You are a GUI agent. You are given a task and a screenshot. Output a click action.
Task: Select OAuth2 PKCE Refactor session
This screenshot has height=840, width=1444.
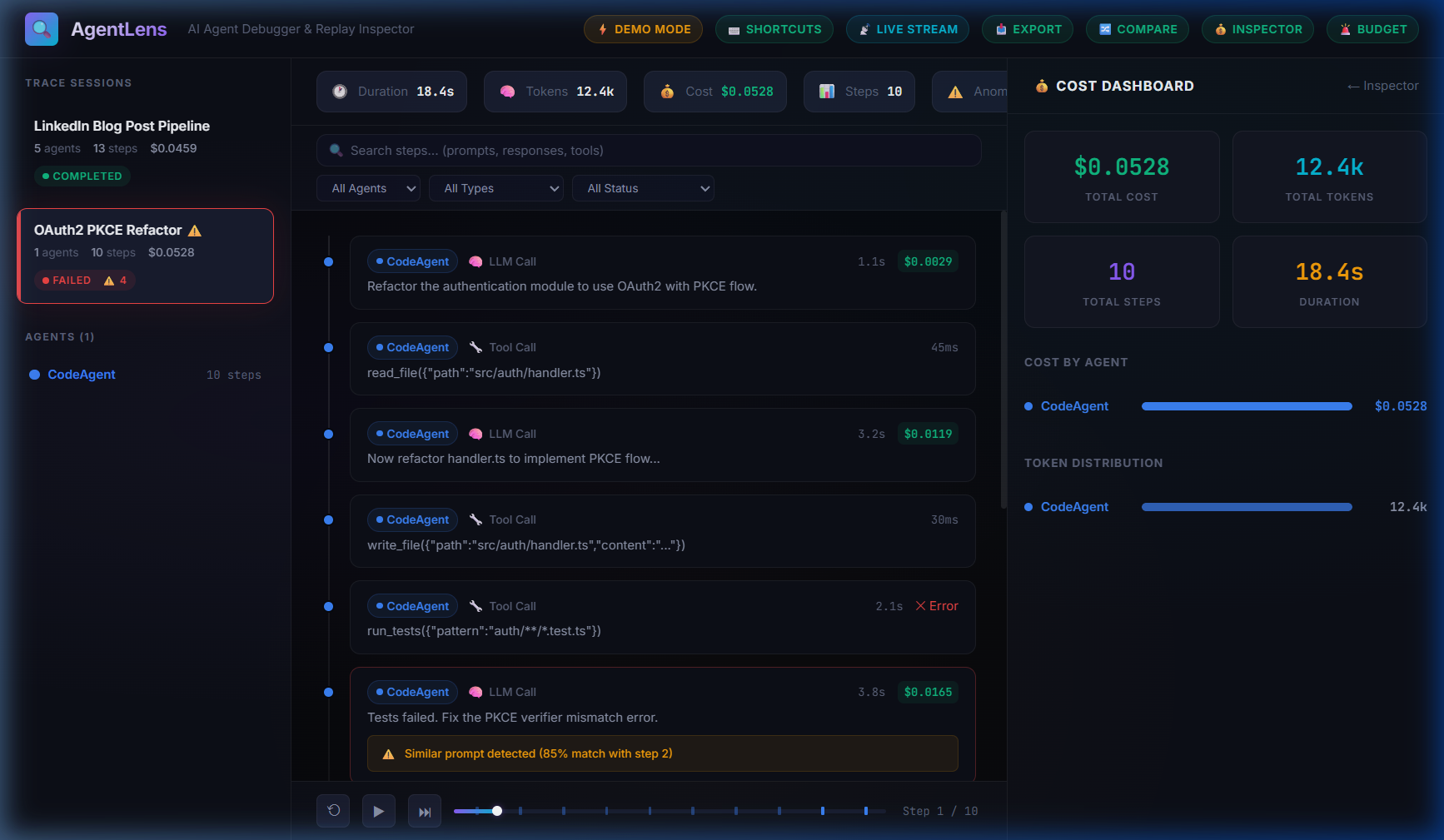[x=145, y=256]
